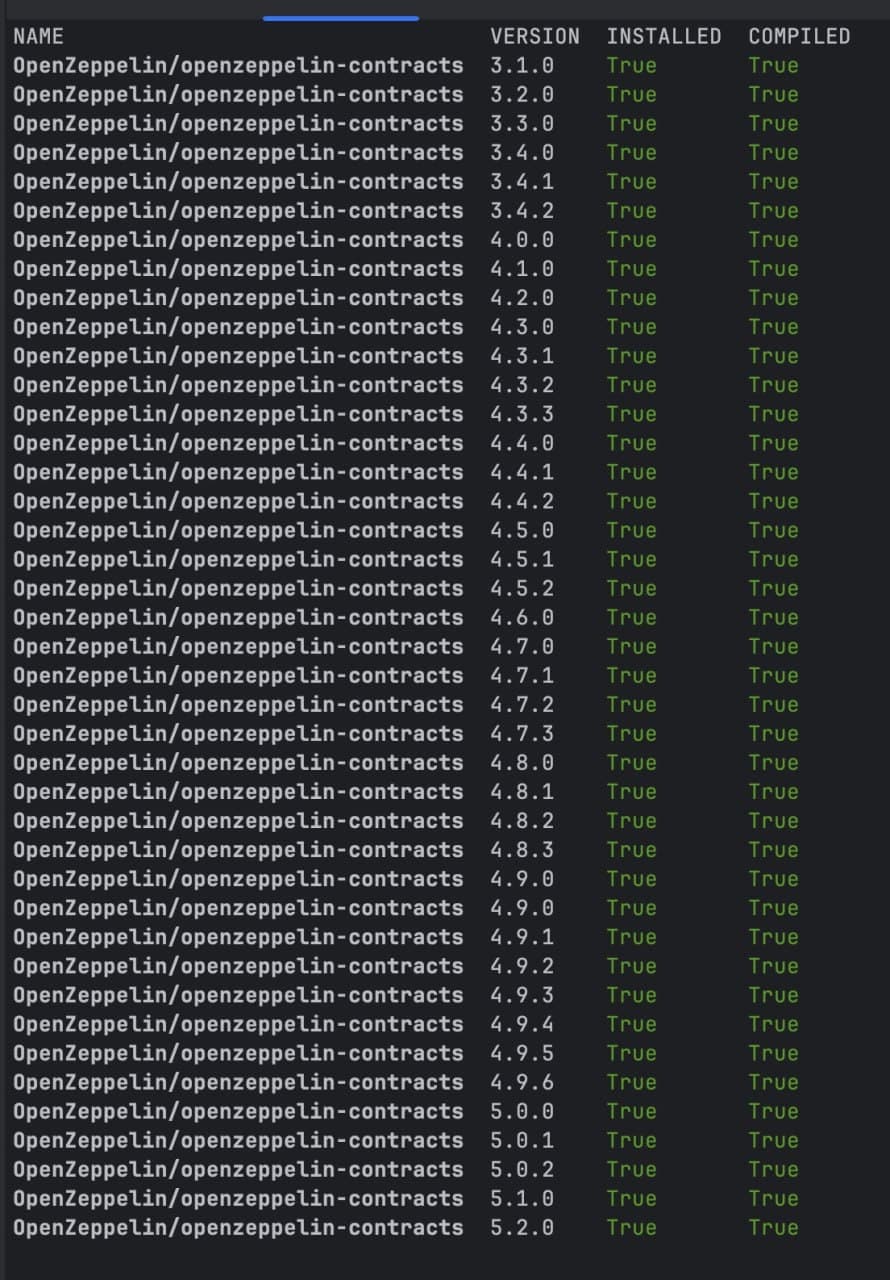Click the COMPILED True value for 4.7.3
The image size is (890, 1280).
point(773,733)
